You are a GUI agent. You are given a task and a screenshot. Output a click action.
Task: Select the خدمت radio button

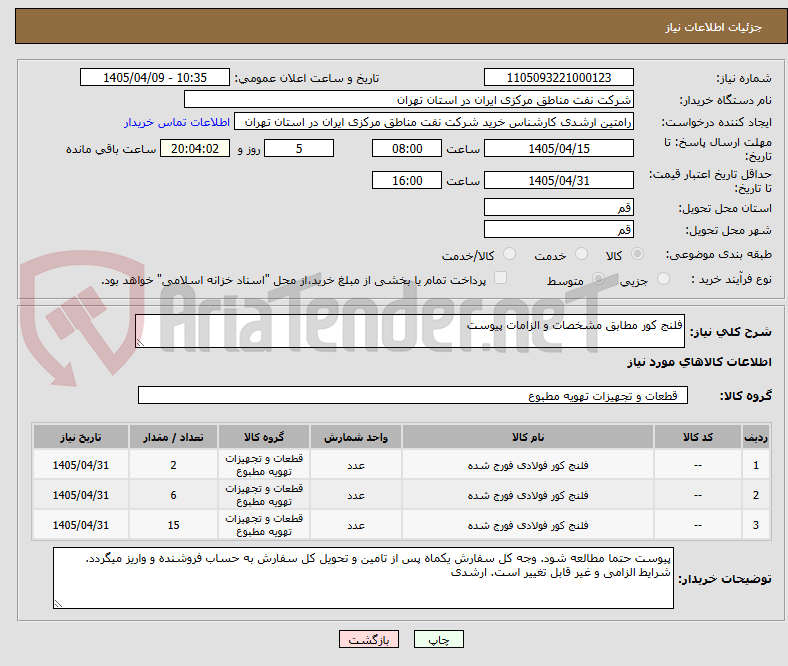(581, 254)
